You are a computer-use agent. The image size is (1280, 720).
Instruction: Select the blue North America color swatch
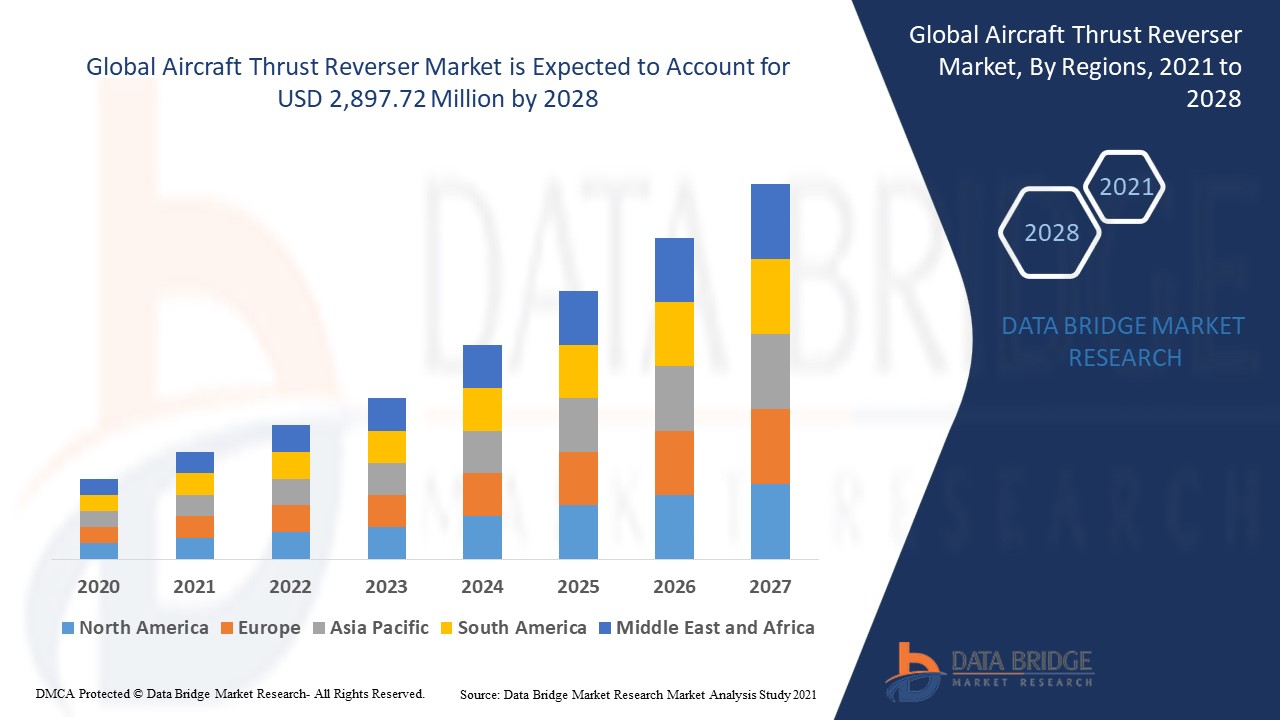click(x=66, y=628)
